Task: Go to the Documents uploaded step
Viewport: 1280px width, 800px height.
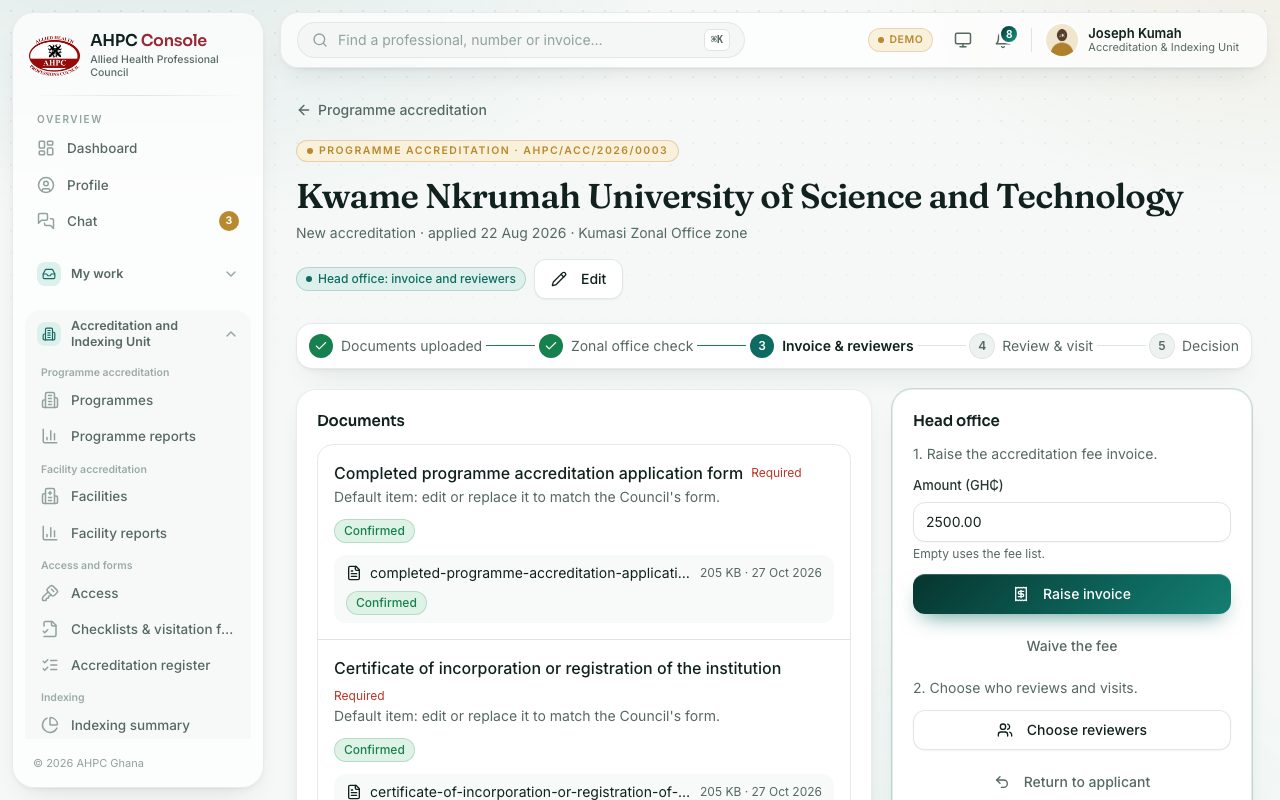Action: [395, 346]
